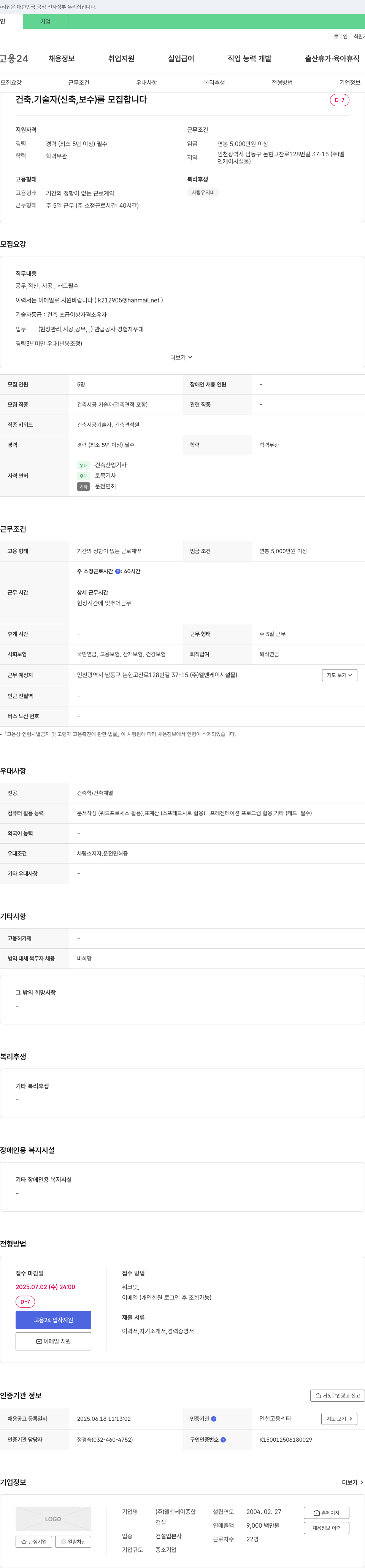Viewport: 365px width, 1568px height.
Task: Click the 9,000 백만원 revenue value
Action: pyautogui.click(x=263, y=1525)
